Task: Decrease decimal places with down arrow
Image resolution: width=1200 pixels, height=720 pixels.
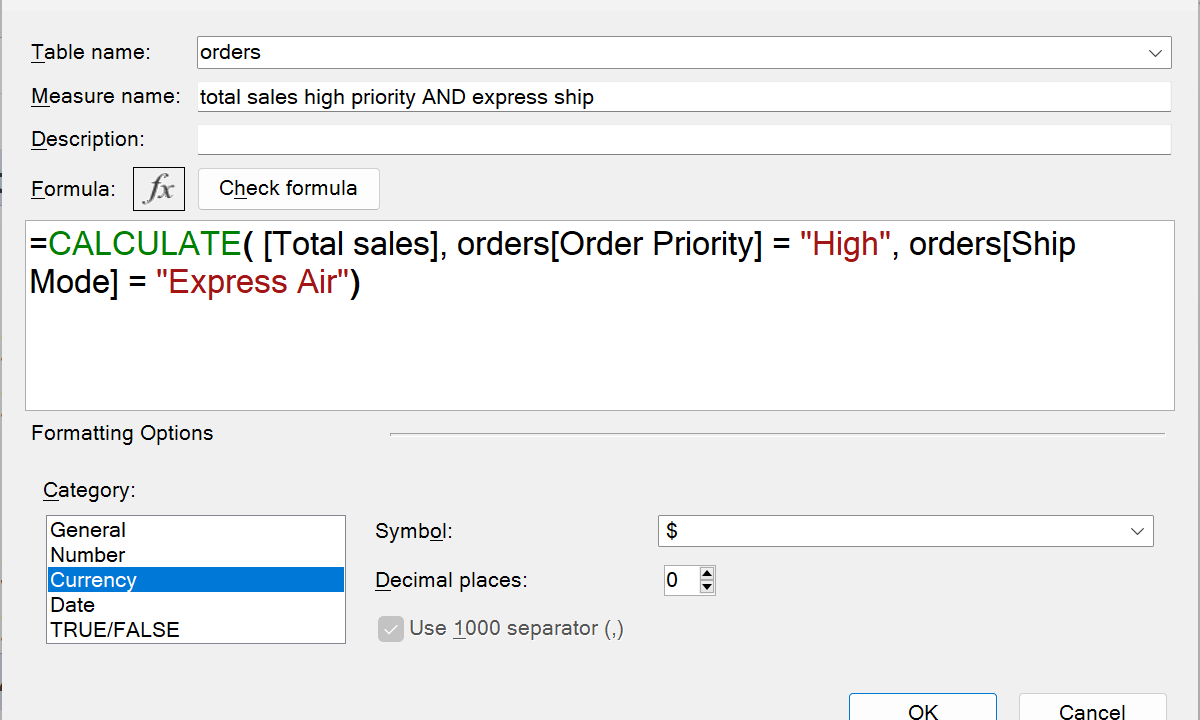Action: [x=707, y=587]
